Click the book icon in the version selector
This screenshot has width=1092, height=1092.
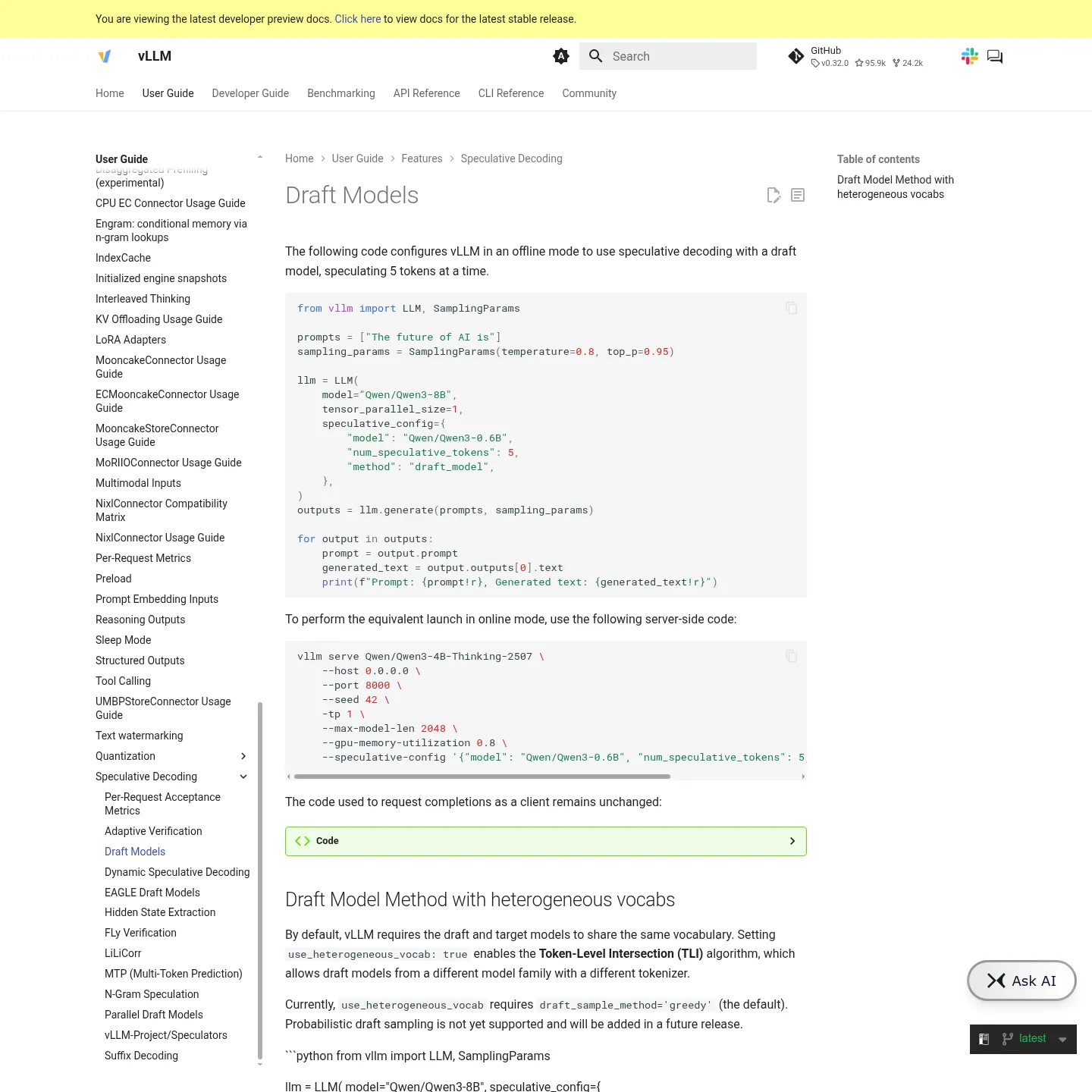(x=984, y=1039)
